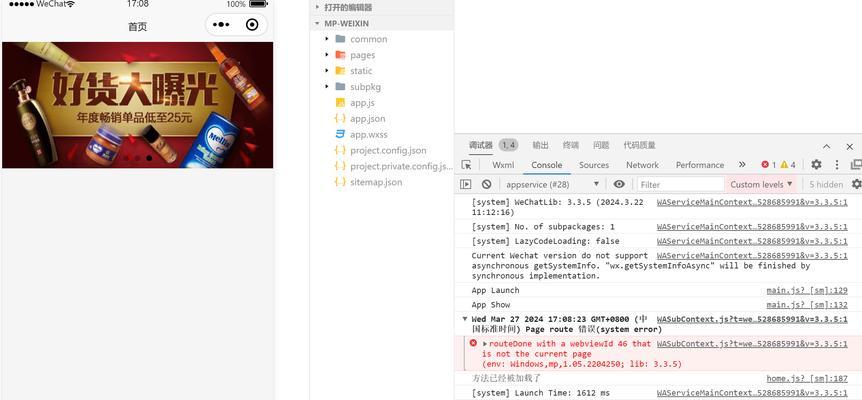Click the 5 hidden messages label

click(x=826, y=185)
